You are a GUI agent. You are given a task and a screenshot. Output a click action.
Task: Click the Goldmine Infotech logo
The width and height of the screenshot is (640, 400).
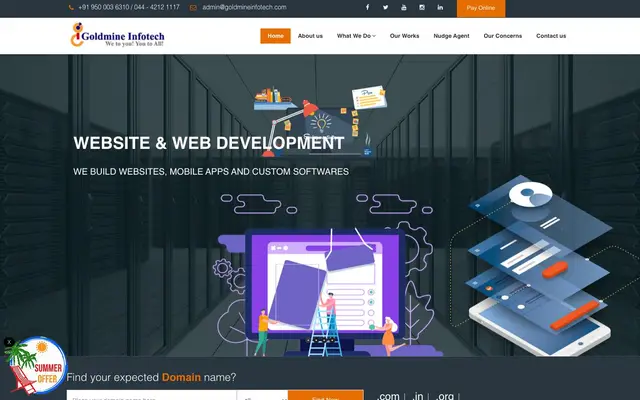118,35
